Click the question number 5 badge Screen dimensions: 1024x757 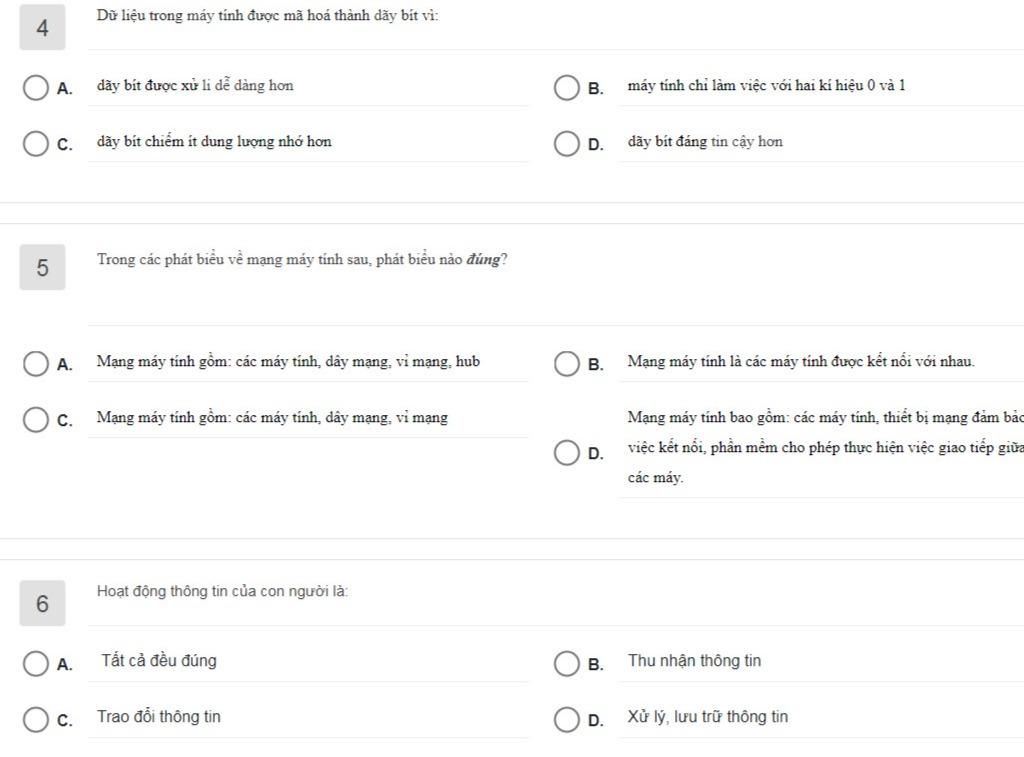pos(42,267)
